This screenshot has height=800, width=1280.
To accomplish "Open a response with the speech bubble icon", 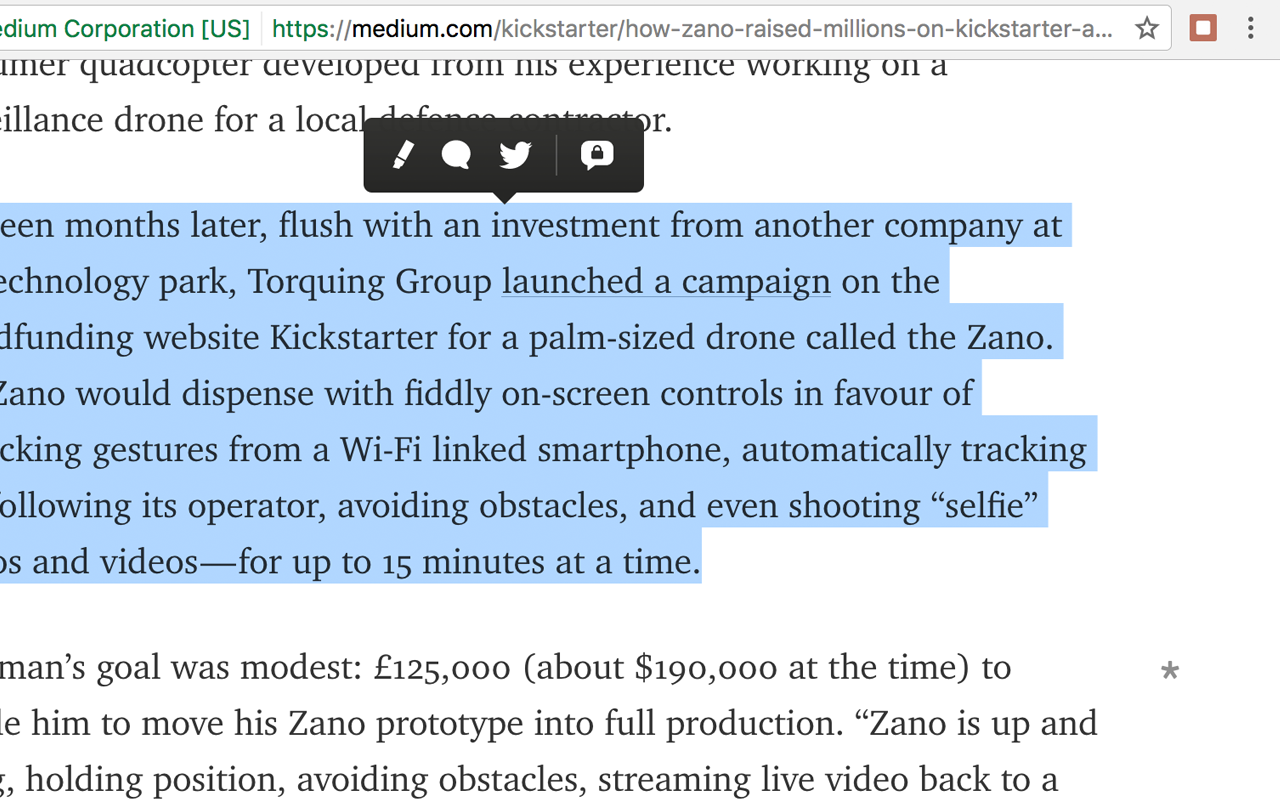I will coord(456,155).
